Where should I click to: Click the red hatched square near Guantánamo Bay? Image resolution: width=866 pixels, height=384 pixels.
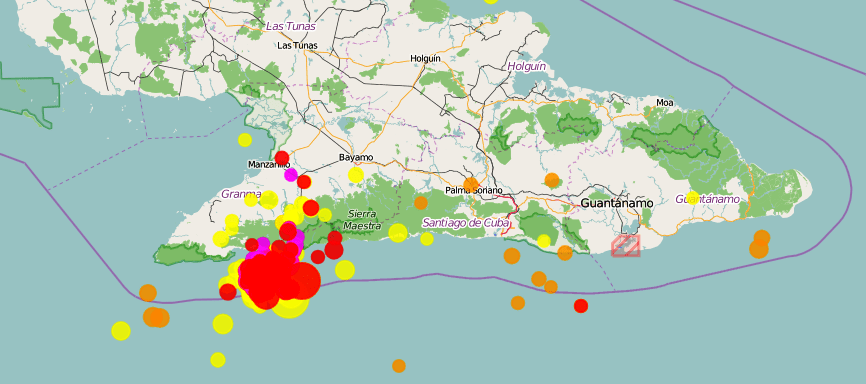[x=626, y=245]
